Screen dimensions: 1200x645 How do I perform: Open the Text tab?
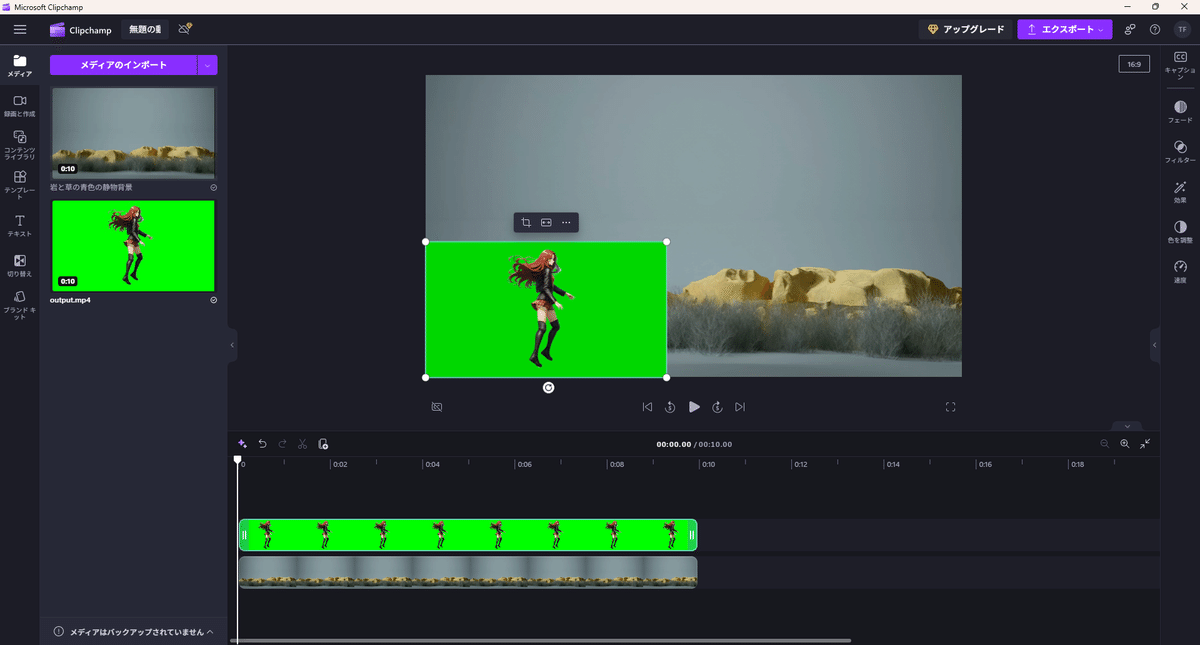20,226
